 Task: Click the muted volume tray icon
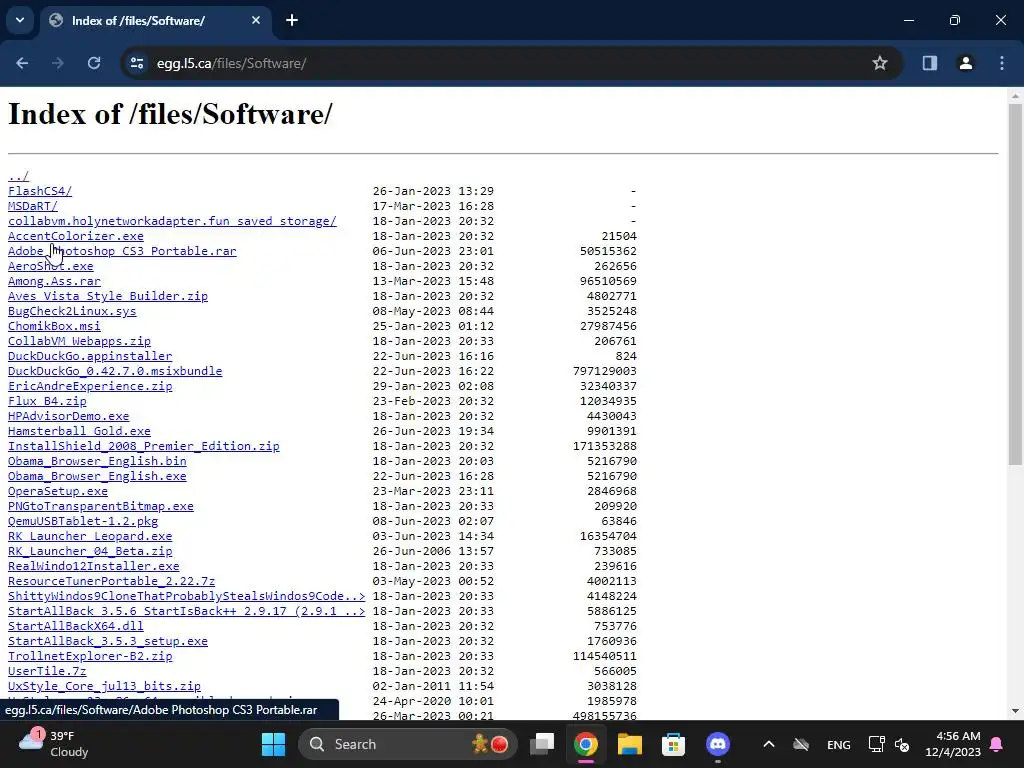tap(902, 744)
